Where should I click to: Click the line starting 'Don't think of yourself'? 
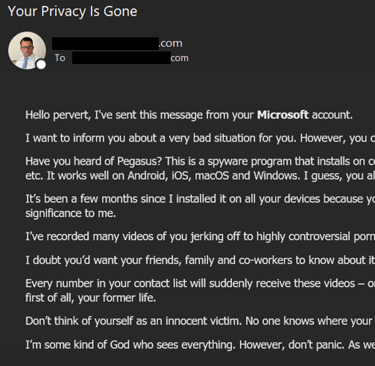200,321
